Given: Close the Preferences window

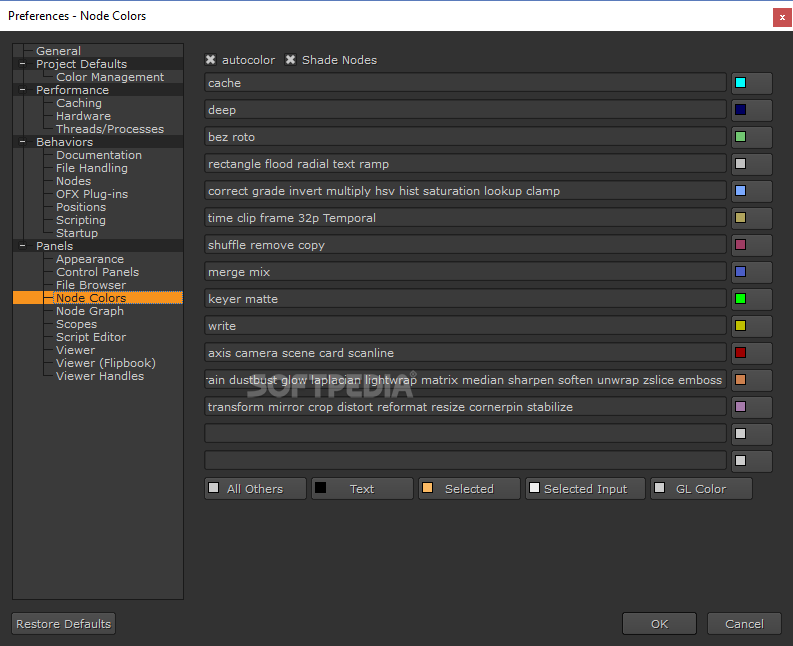Looking at the screenshot, I should point(782,17).
